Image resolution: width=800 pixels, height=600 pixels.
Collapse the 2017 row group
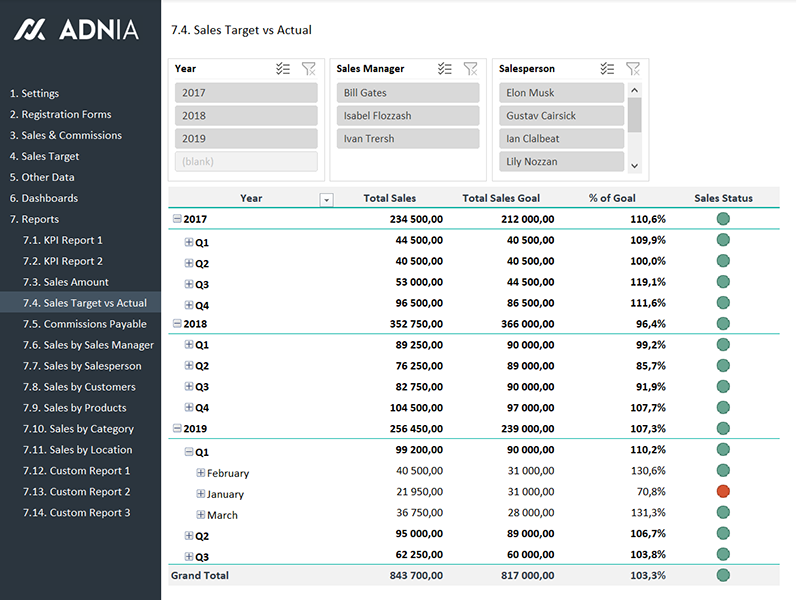coord(177,219)
